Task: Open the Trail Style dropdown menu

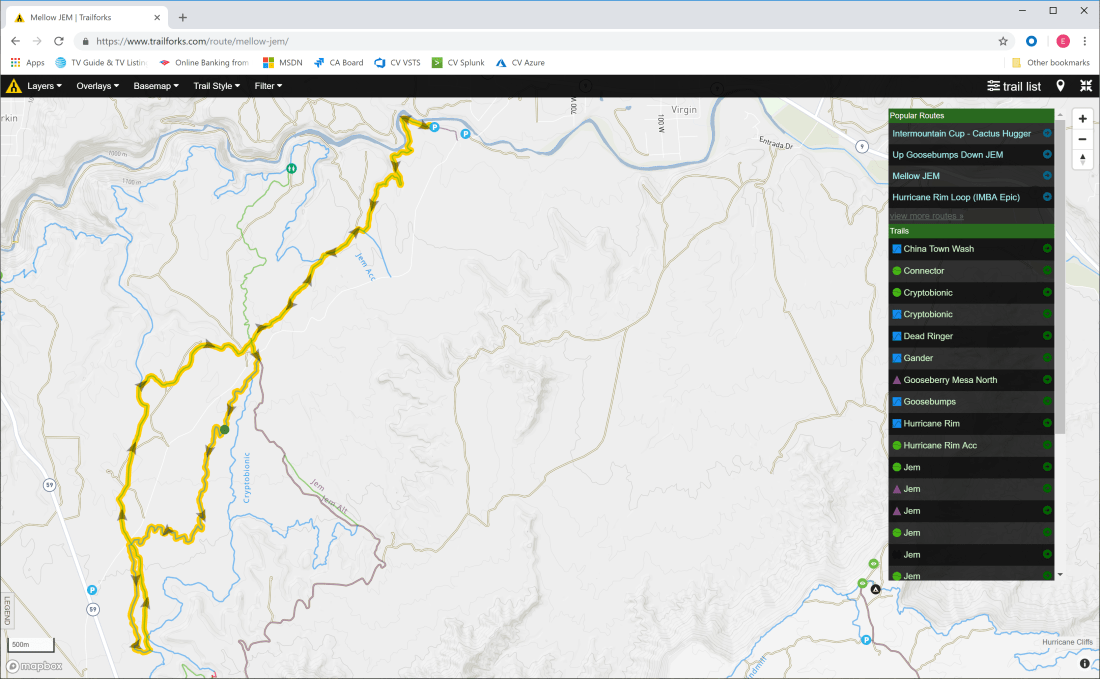Action: pos(216,86)
